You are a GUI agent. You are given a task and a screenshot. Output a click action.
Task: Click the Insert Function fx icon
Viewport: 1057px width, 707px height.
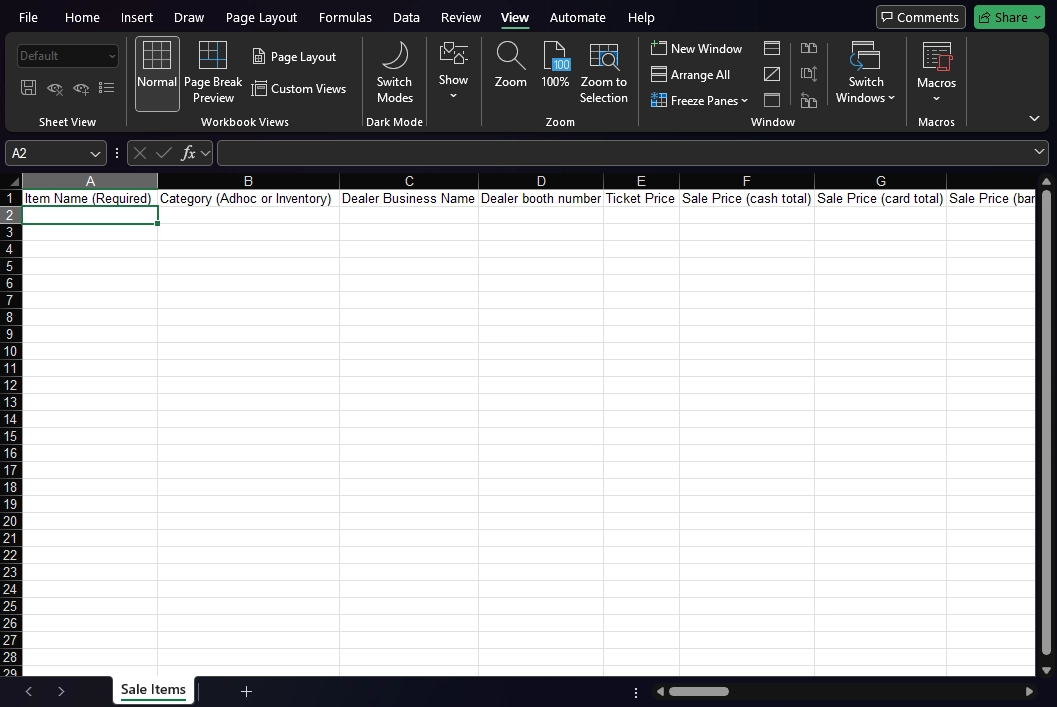tap(188, 153)
